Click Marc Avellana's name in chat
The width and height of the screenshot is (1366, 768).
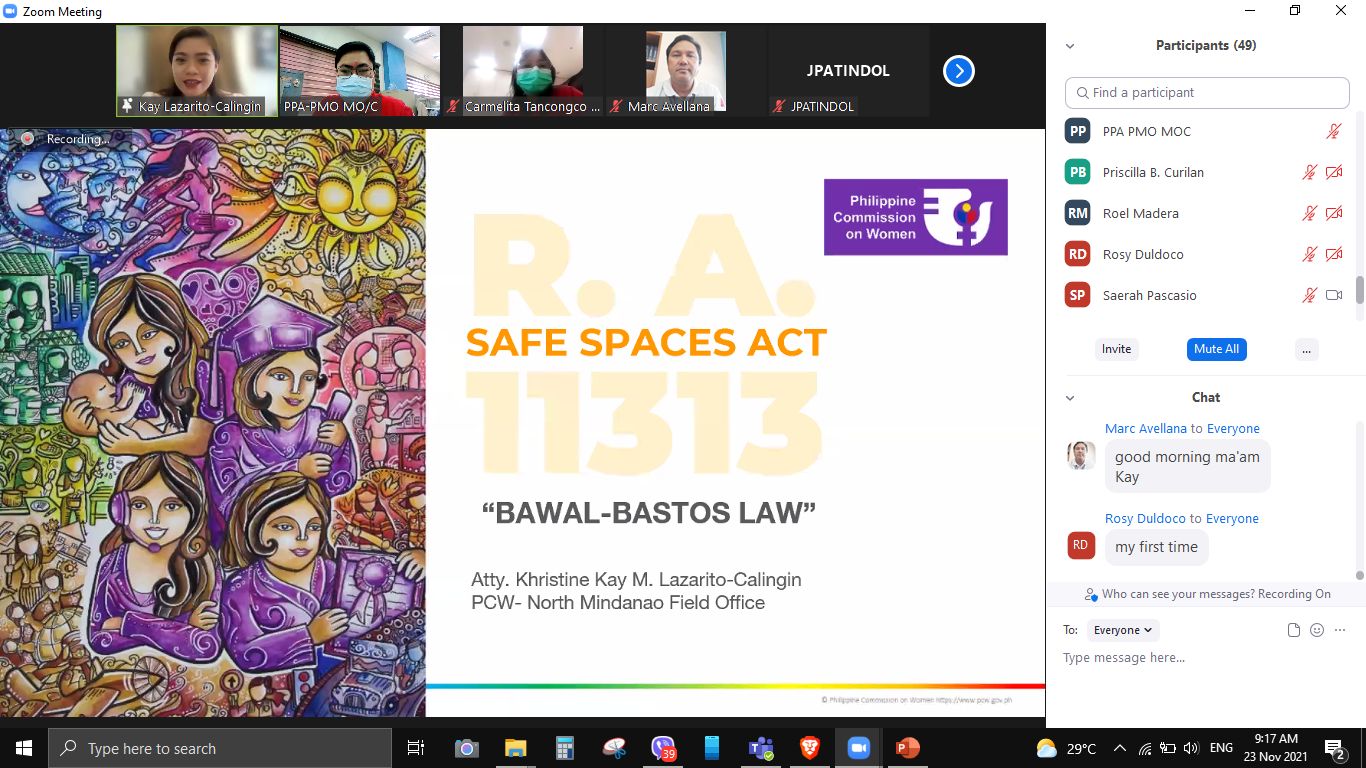1145,428
